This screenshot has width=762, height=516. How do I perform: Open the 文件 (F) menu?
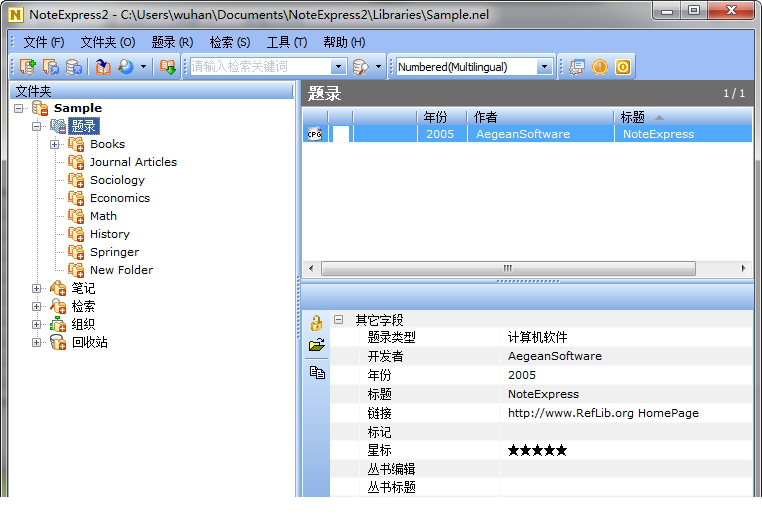(x=44, y=42)
